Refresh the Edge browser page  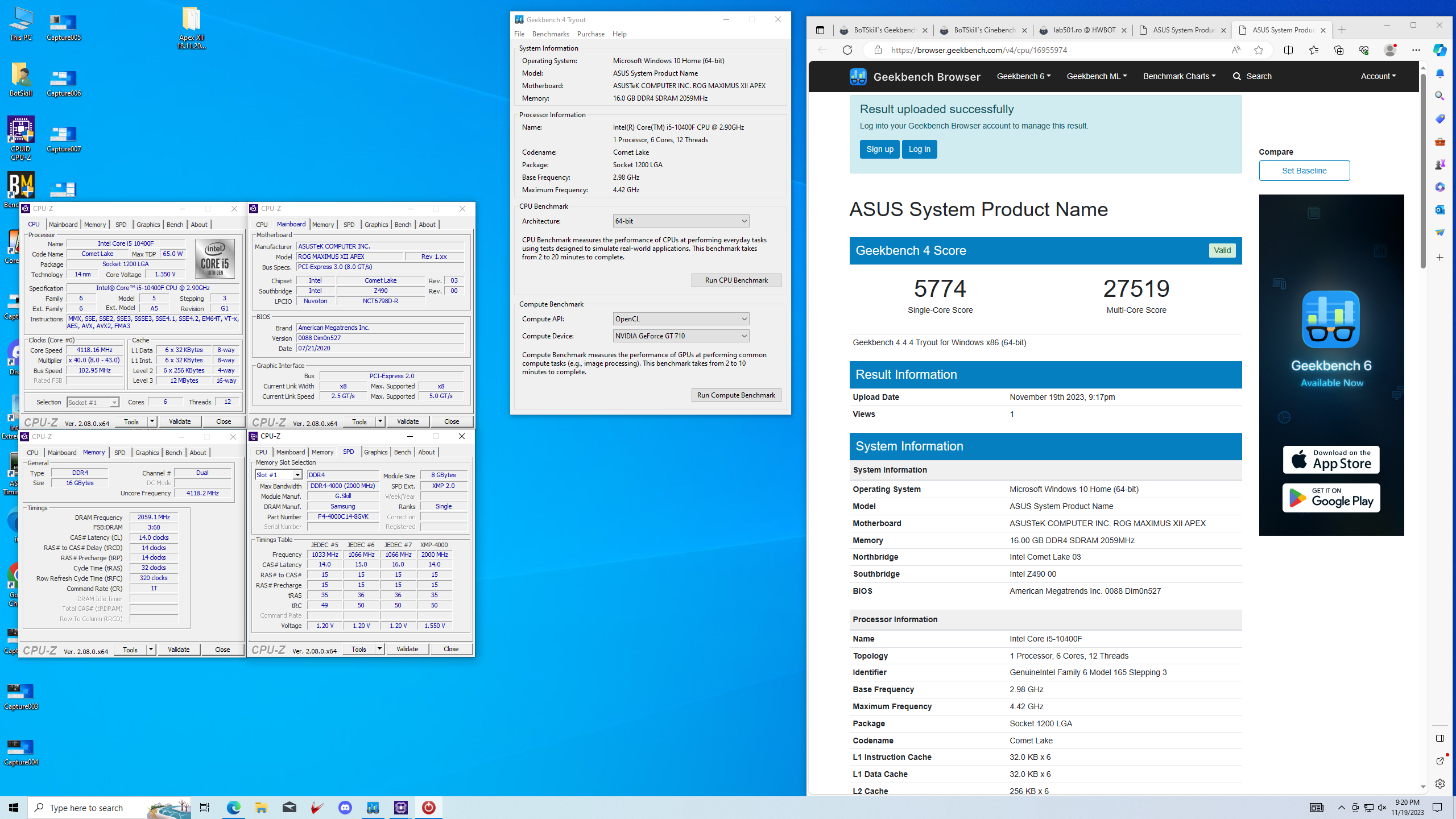[847, 50]
